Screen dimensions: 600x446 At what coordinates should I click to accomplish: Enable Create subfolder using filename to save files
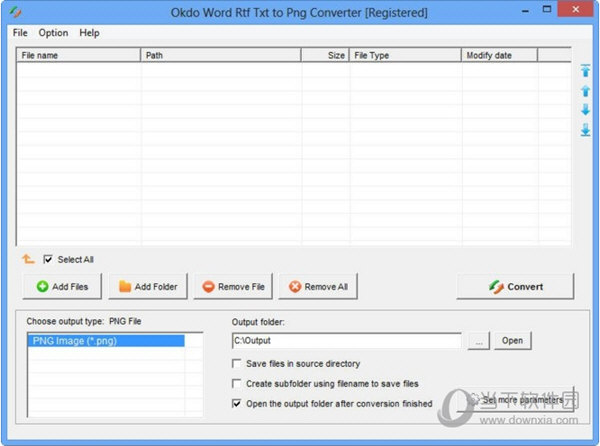236,383
